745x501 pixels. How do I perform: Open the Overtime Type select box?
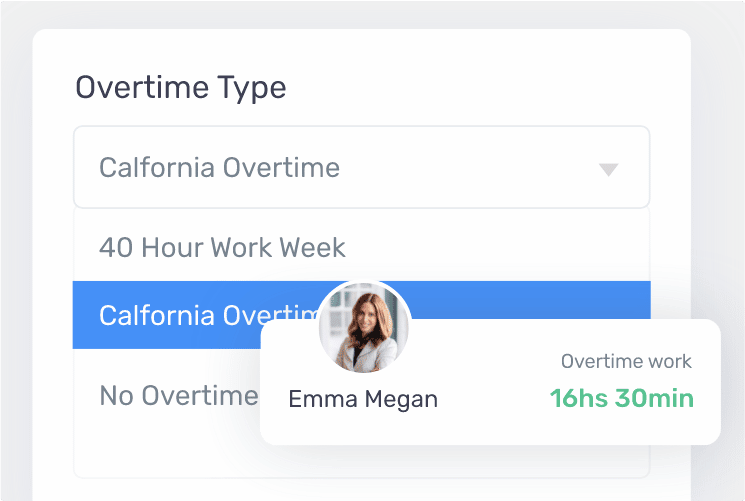pyautogui.click(x=362, y=167)
